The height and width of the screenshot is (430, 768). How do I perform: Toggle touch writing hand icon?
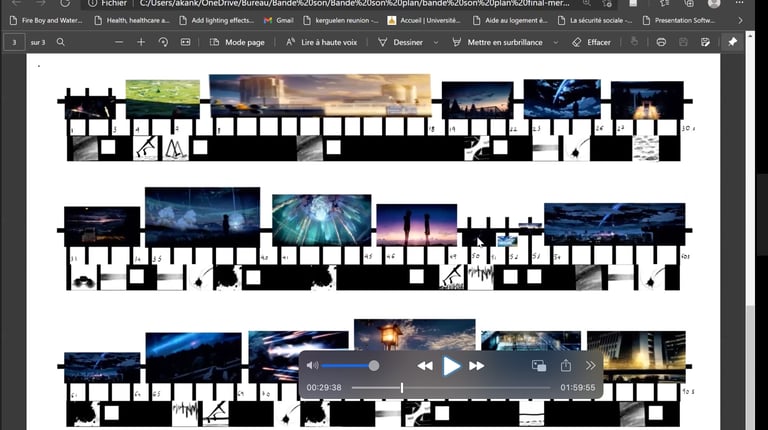point(634,42)
